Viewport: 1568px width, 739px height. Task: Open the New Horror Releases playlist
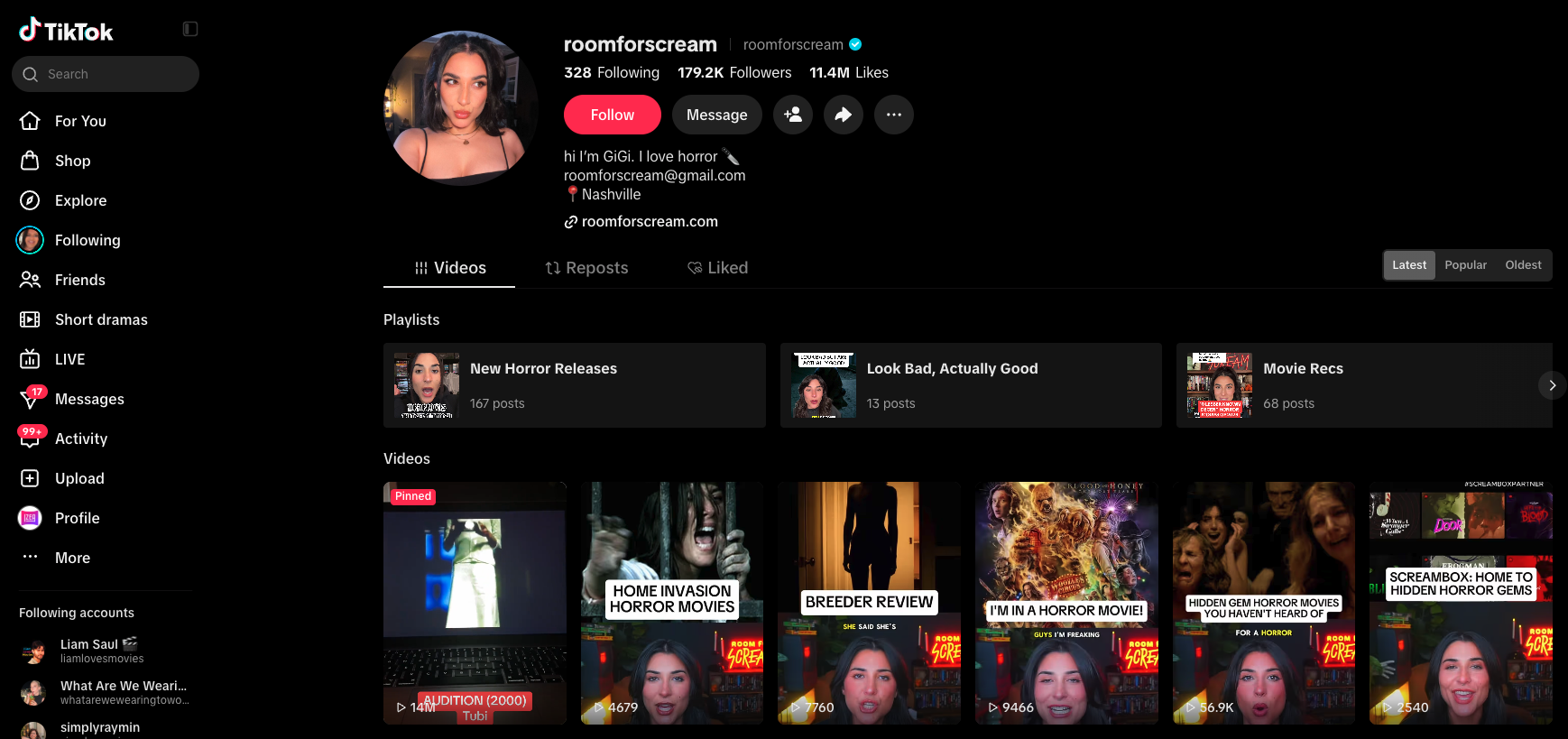pyautogui.click(x=575, y=385)
